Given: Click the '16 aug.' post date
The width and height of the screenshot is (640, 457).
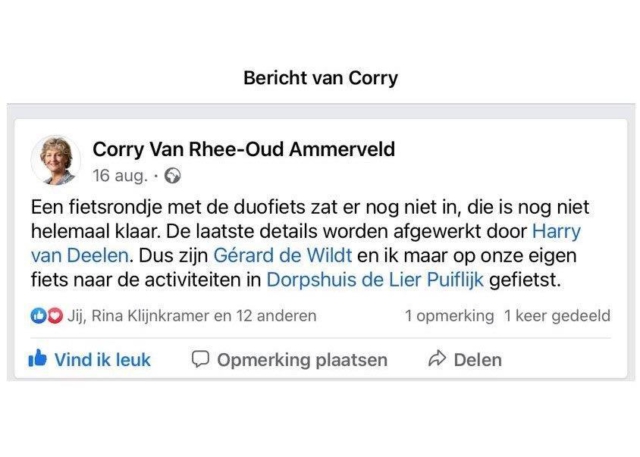Looking at the screenshot, I should [120, 176].
